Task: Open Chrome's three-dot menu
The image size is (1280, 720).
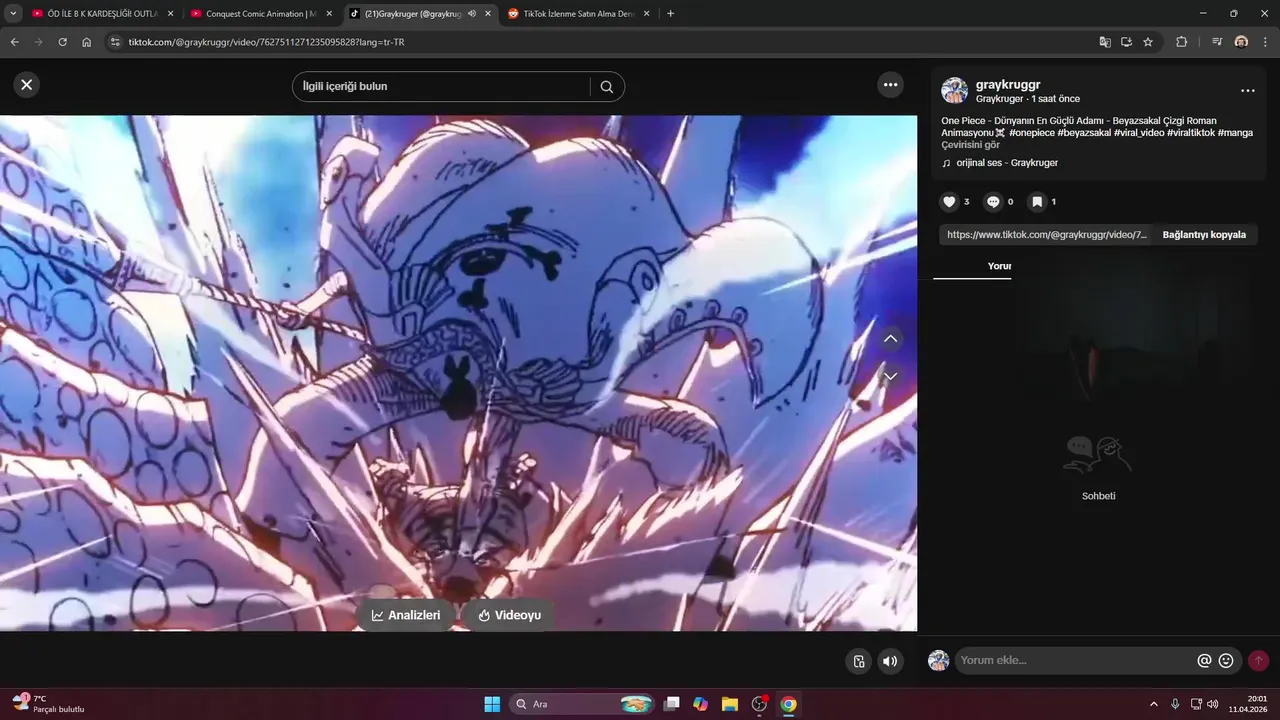Action: pos(1265,42)
